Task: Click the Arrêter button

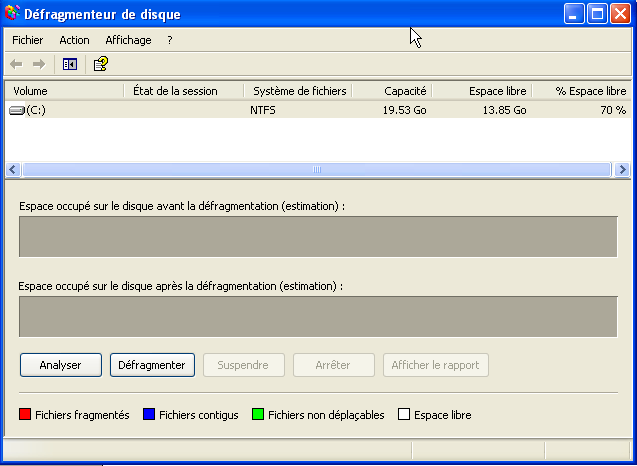Action: coord(333,365)
